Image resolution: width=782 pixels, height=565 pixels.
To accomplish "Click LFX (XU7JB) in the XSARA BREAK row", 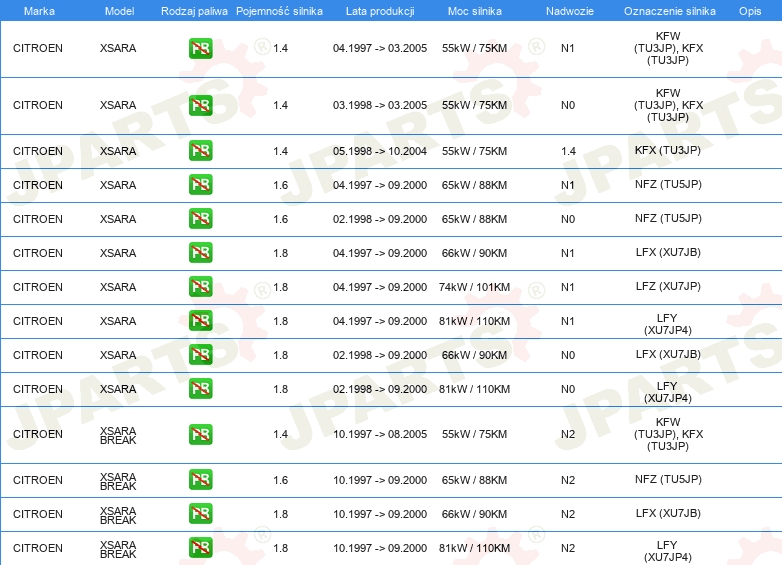I will point(668,513).
